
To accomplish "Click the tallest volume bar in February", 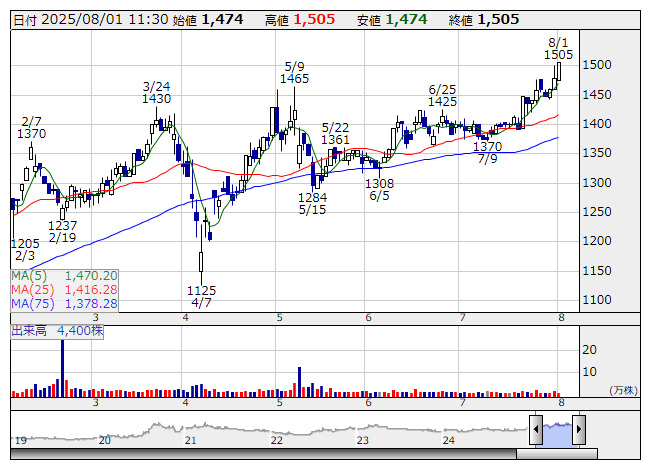I will (x=62, y=368).
